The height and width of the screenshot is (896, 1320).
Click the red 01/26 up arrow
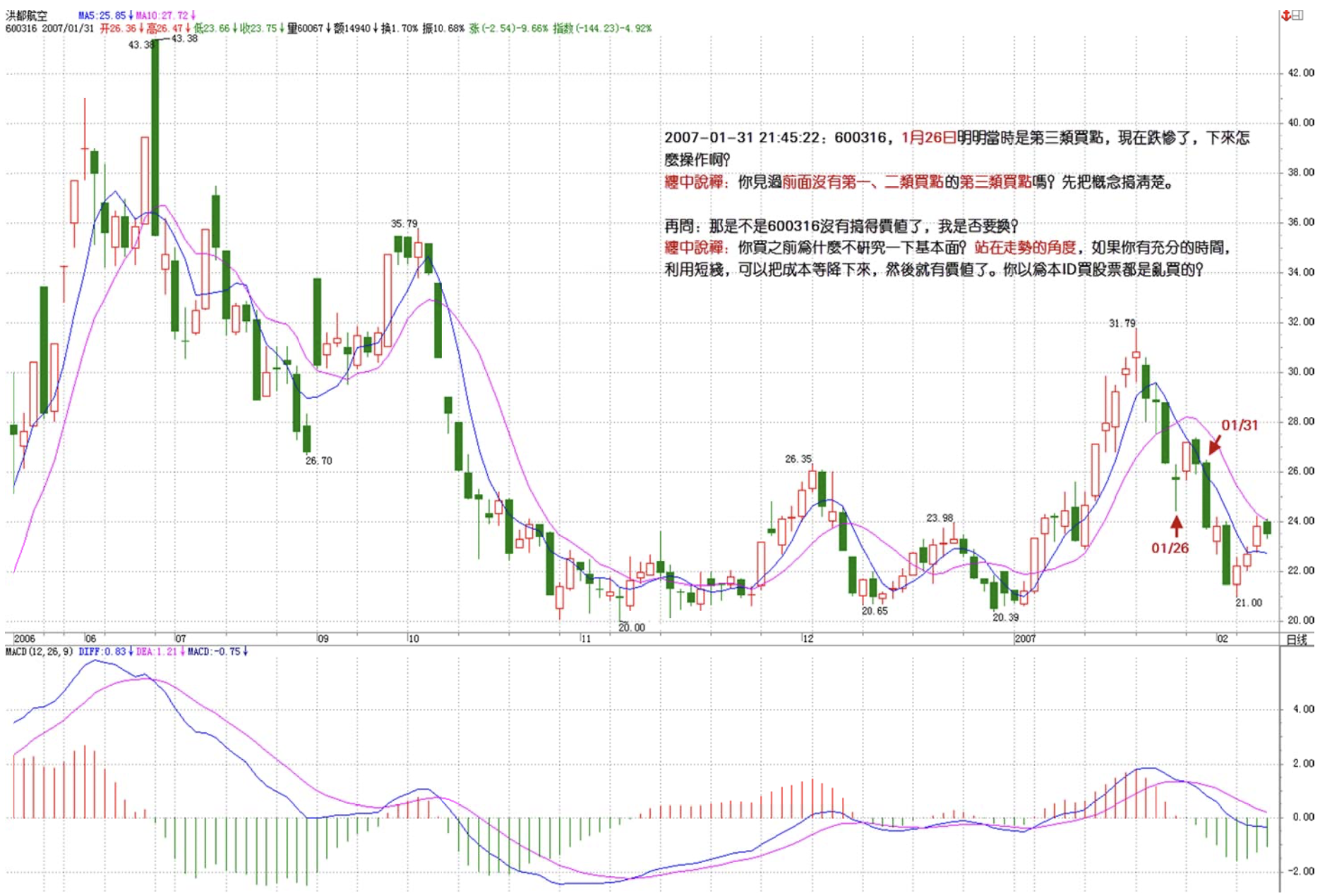(1176, 526)
